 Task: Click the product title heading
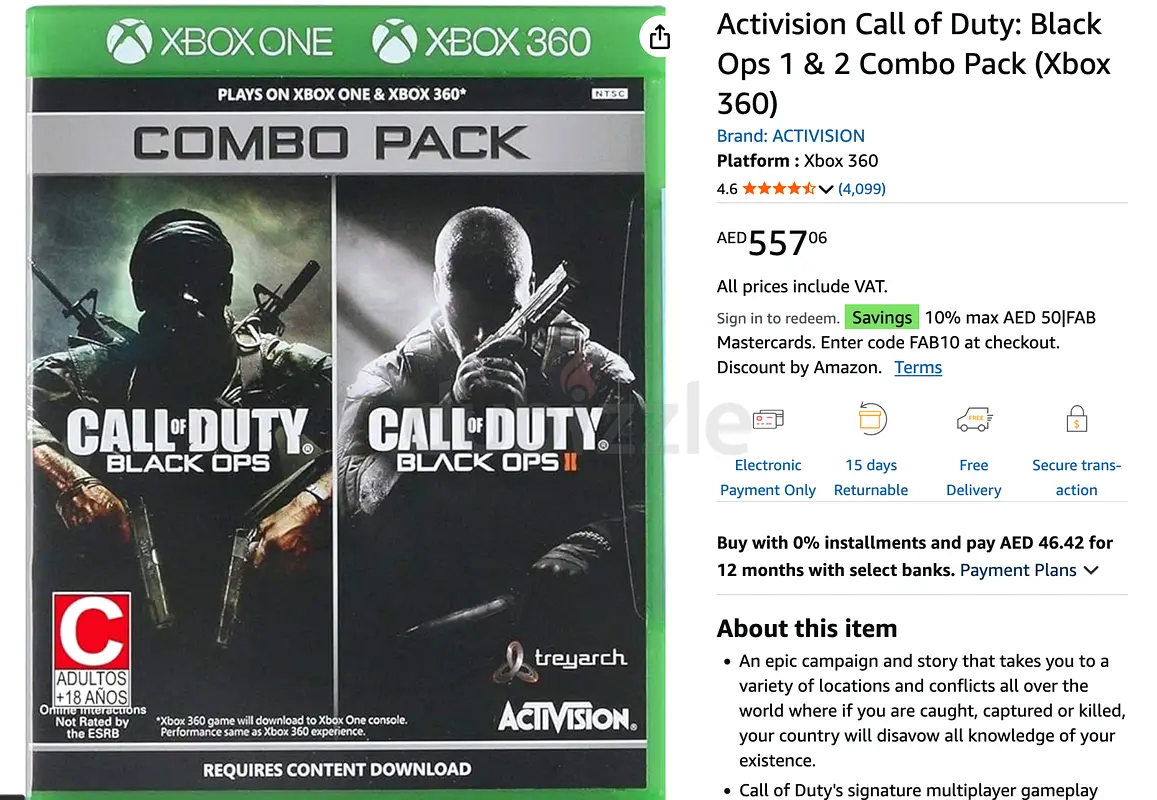(913, 64)
